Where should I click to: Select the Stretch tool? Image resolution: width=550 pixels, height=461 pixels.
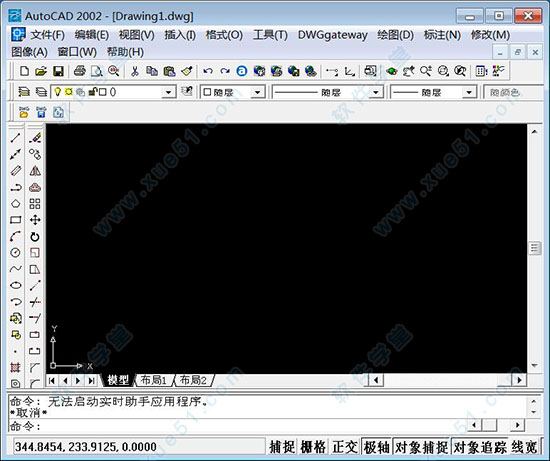(x=35, y=269)
